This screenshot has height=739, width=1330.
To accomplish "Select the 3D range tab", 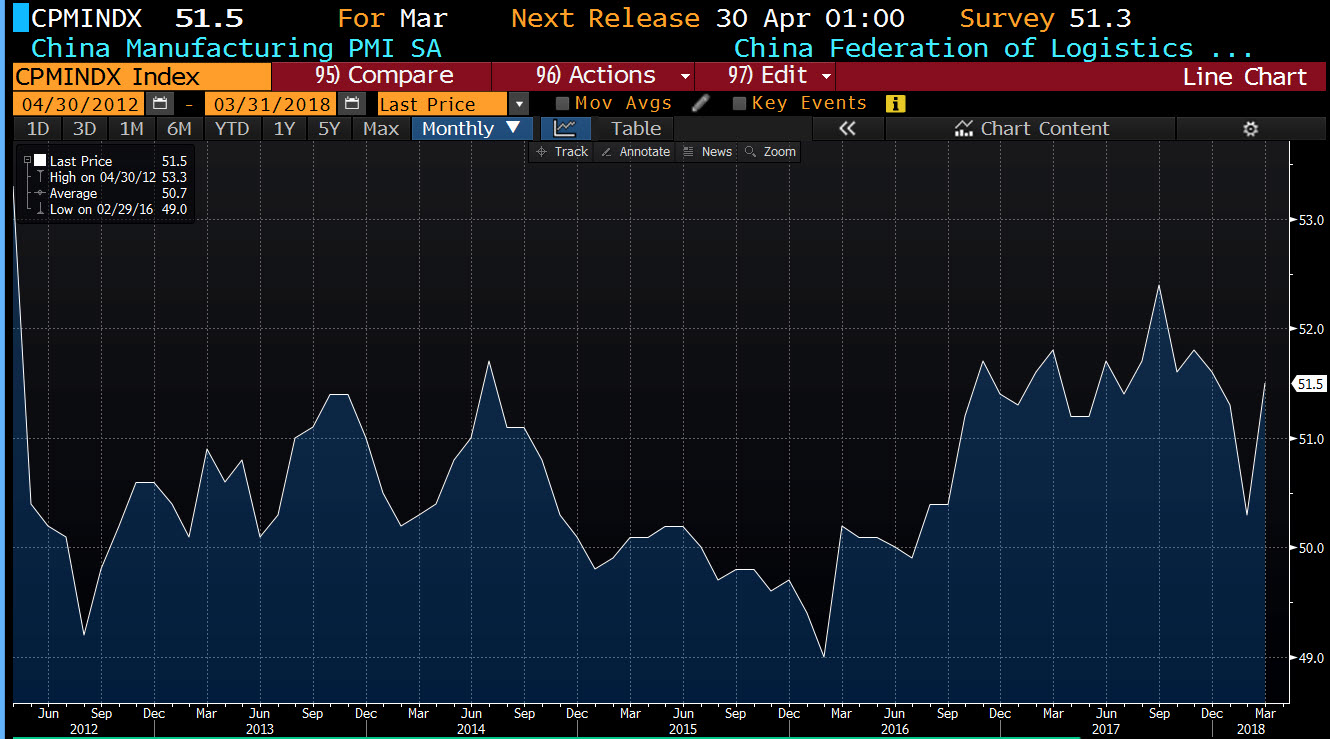I will [x=85, y=128].
